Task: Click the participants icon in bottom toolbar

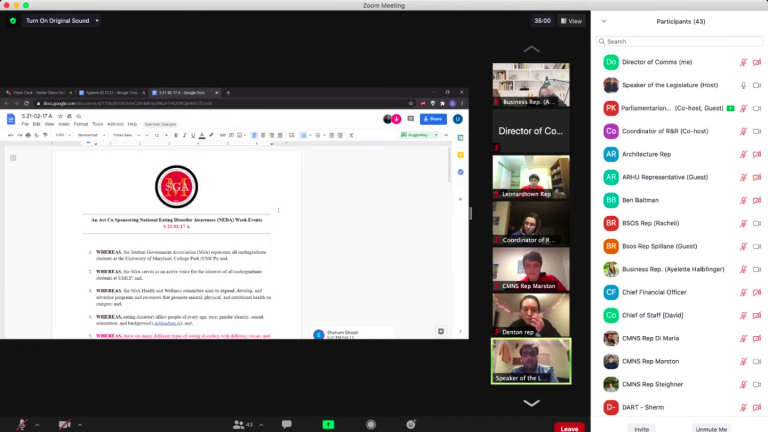Action: click(239, 424)
